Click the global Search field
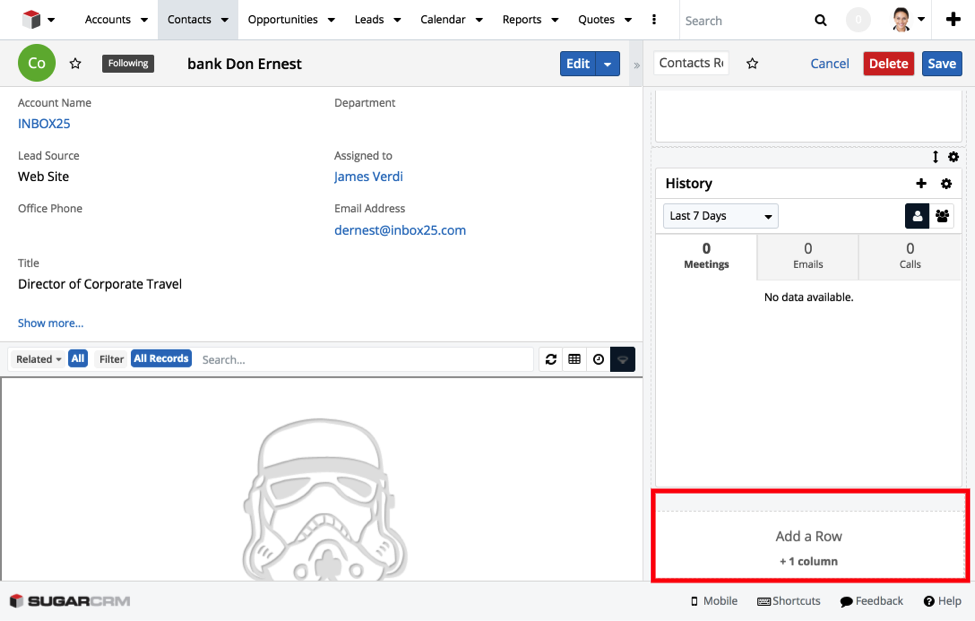Viewport: 975px width, 621px height. (x=746, y=21)
